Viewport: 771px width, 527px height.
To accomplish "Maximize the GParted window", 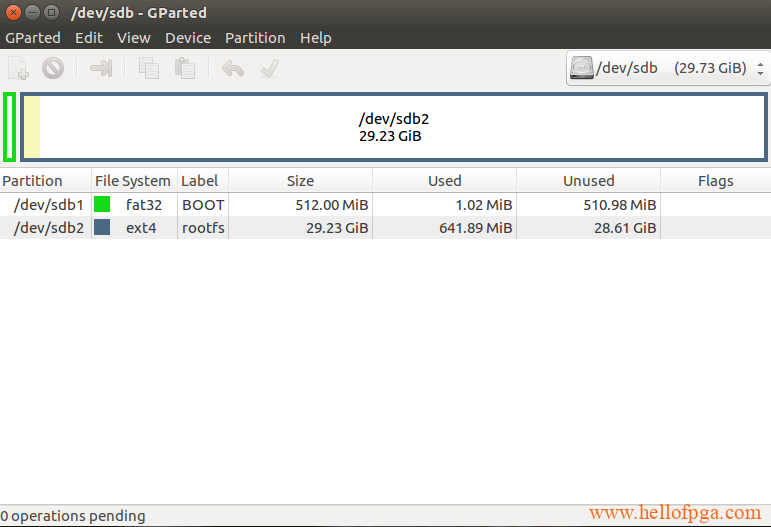I will click(x=51, y=12).
